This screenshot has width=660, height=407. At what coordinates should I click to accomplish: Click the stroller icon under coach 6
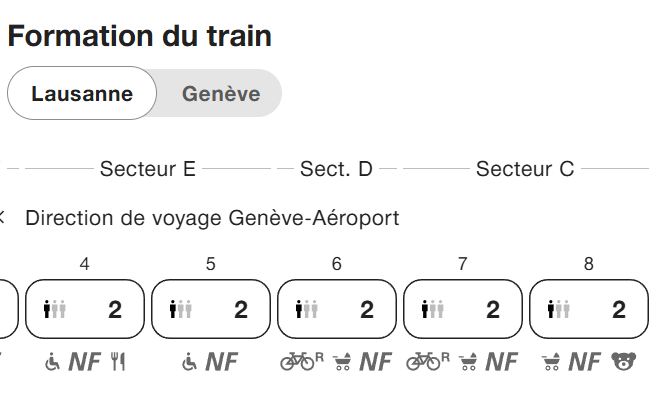(x=343, y=363)
